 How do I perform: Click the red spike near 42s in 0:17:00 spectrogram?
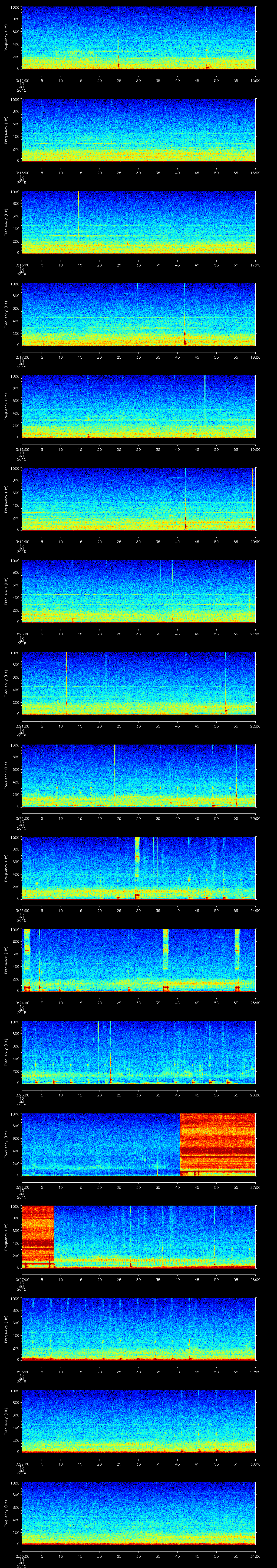(x=184, y=338)
